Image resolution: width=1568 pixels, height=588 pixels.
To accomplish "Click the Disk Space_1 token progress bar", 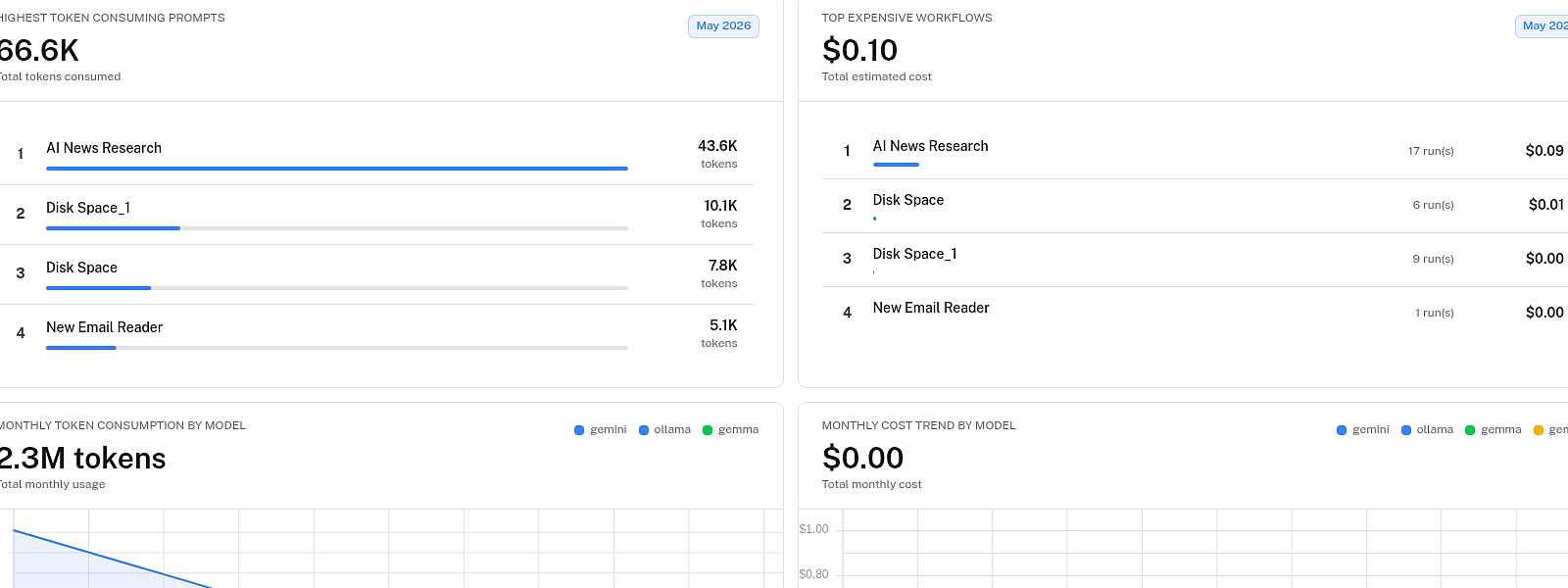I will click(337, 228).
